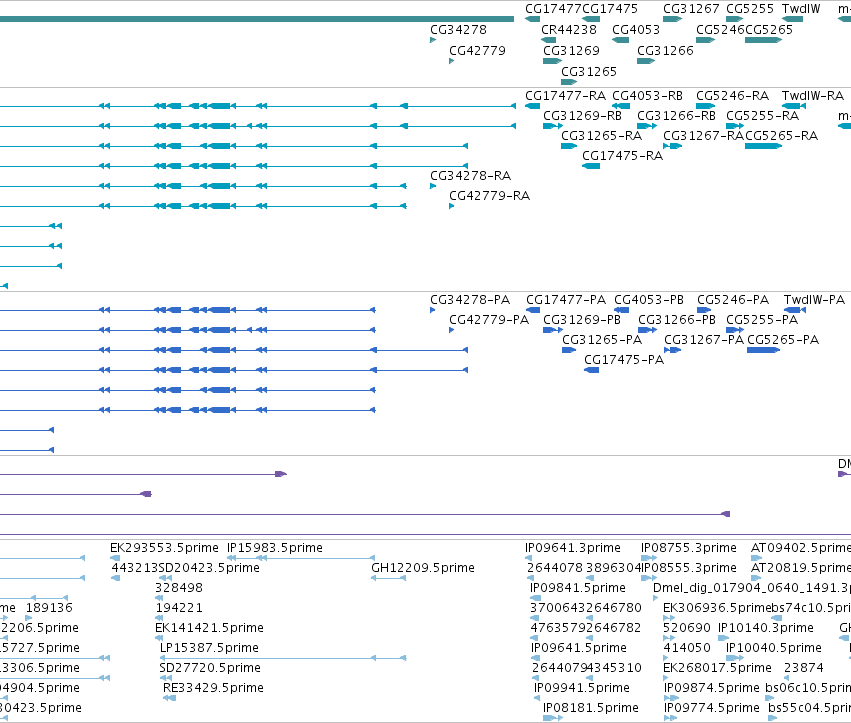This screenshot has width=851, height=723.
Task: Click transcript CG5265-RA
Action: tap(782, 136)
